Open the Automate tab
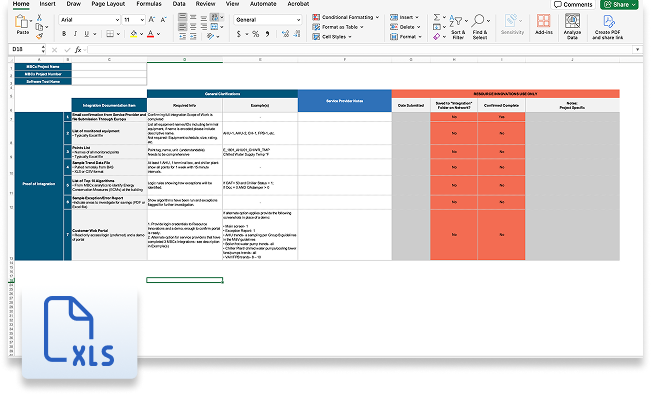The width and height of the screenshot is (651, 395). point(263,4)
